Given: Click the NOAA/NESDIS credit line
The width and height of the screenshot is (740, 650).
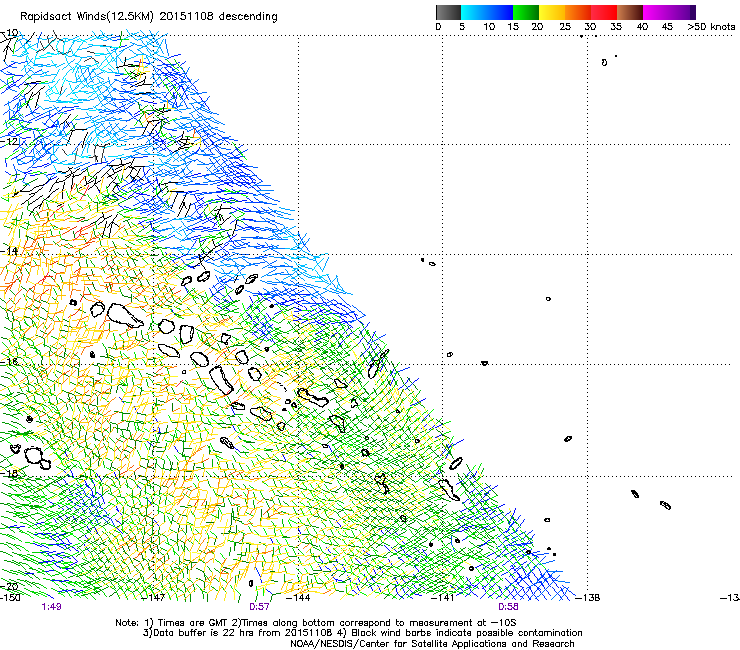Looking at the screenshot, I should [432, 644].
